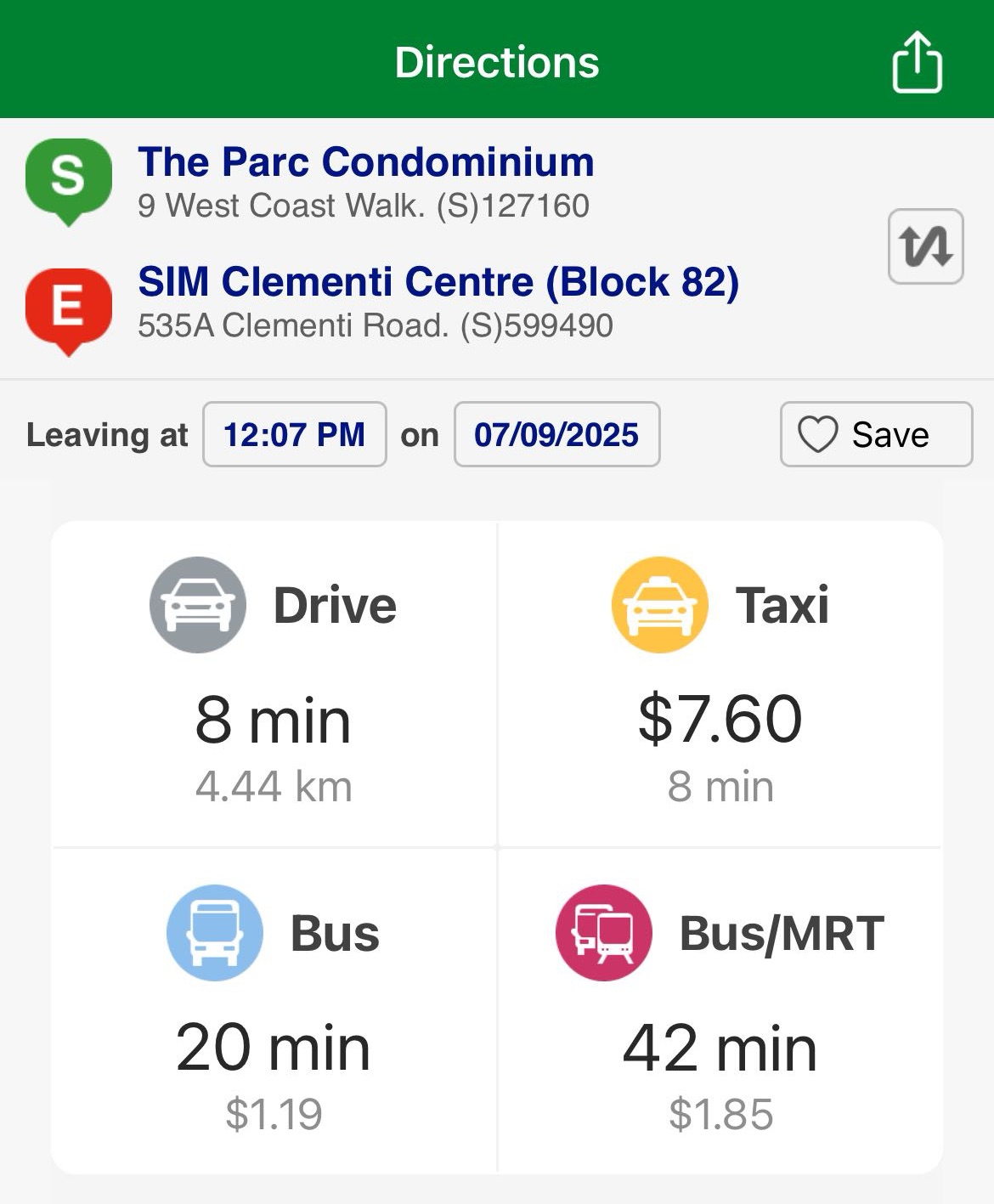This screenshot has height=1204, width=994.
Task: Tap the share icon in header
Action: point(917,62)
